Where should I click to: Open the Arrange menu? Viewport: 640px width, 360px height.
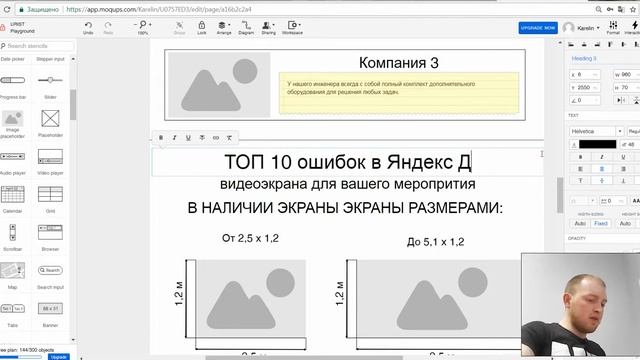point(224,28)
